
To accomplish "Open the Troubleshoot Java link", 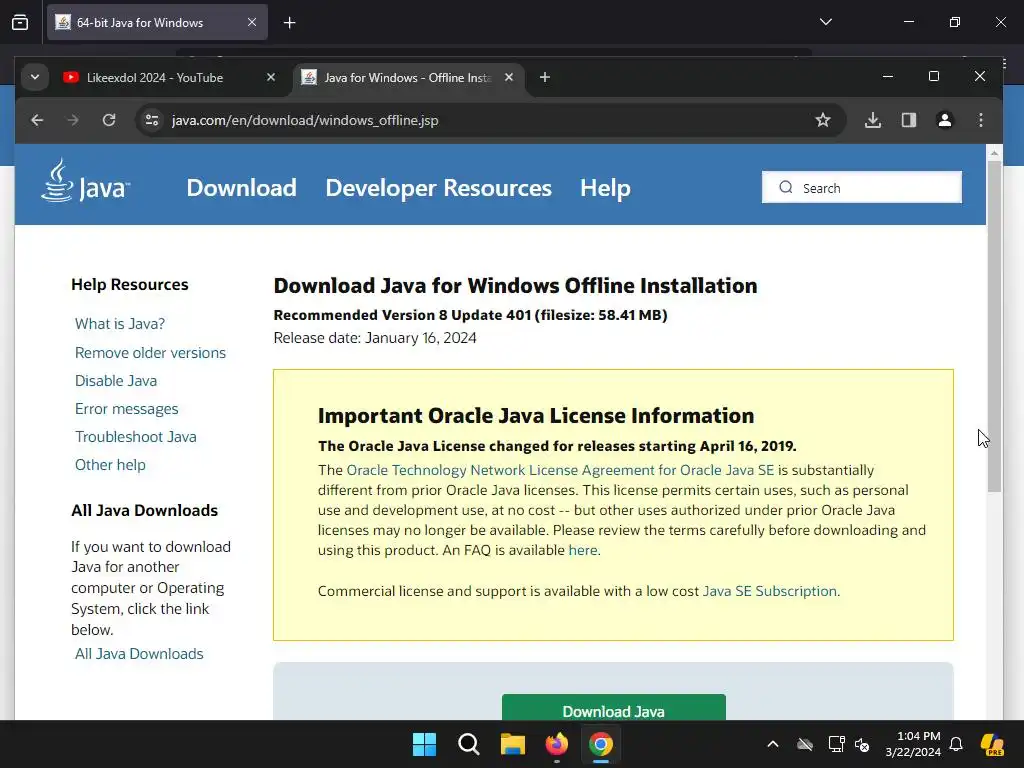I will (135, 437).
